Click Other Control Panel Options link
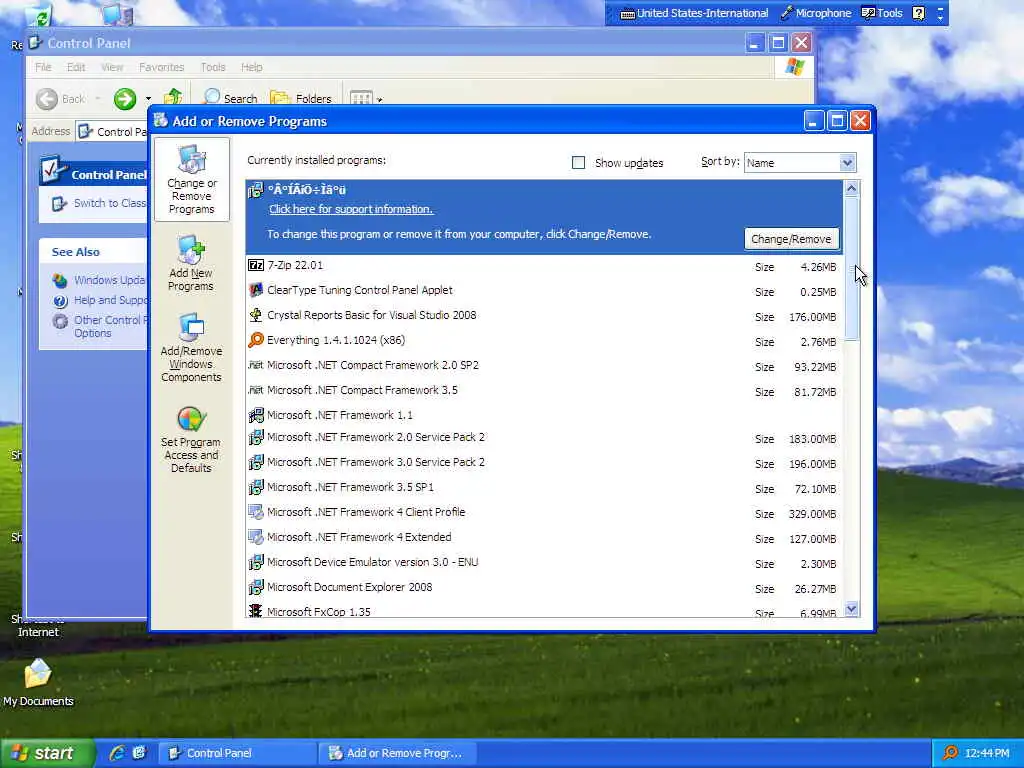1024x768 pixels. tap(110, 327)
